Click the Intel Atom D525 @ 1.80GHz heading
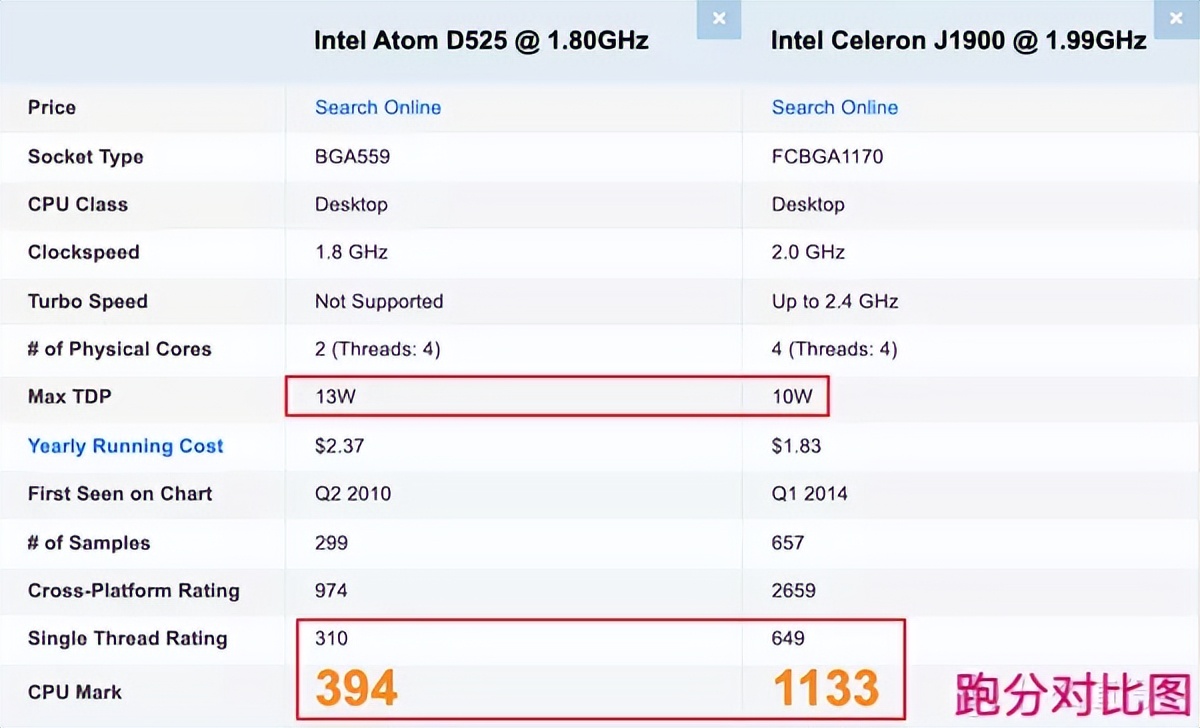The height and width of the screenshot is (728, 1200). click(481, 40)
